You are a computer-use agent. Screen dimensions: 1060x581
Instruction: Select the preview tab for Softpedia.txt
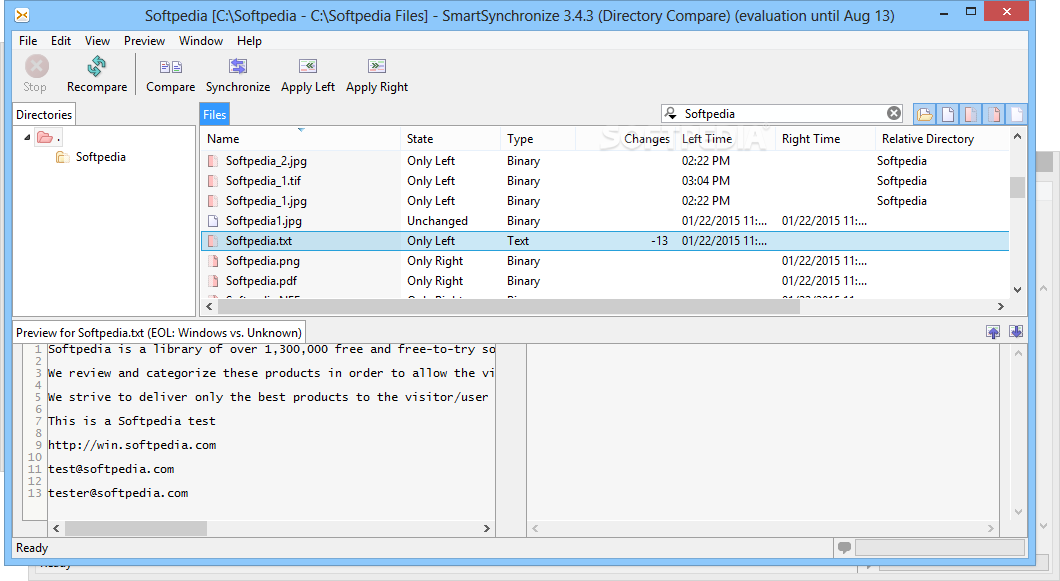(159, 332)
